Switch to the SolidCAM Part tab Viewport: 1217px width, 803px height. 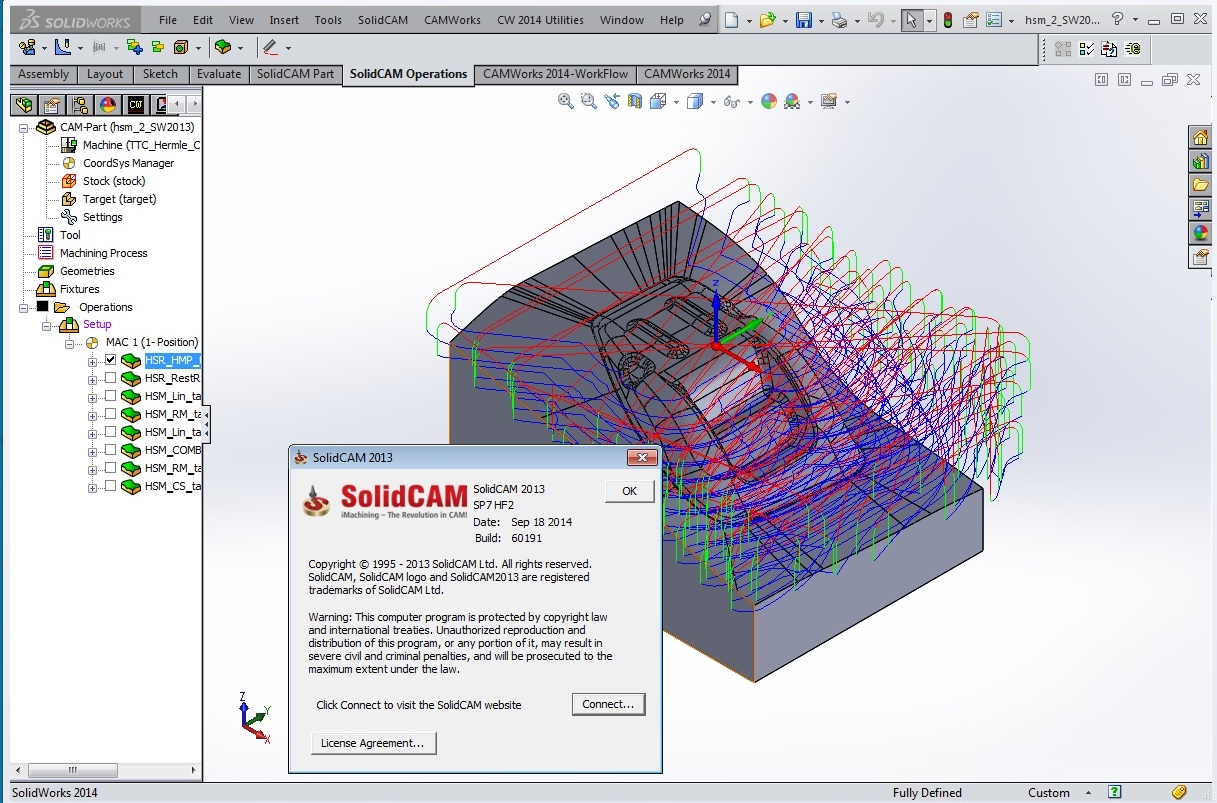[x=295, y=74]
